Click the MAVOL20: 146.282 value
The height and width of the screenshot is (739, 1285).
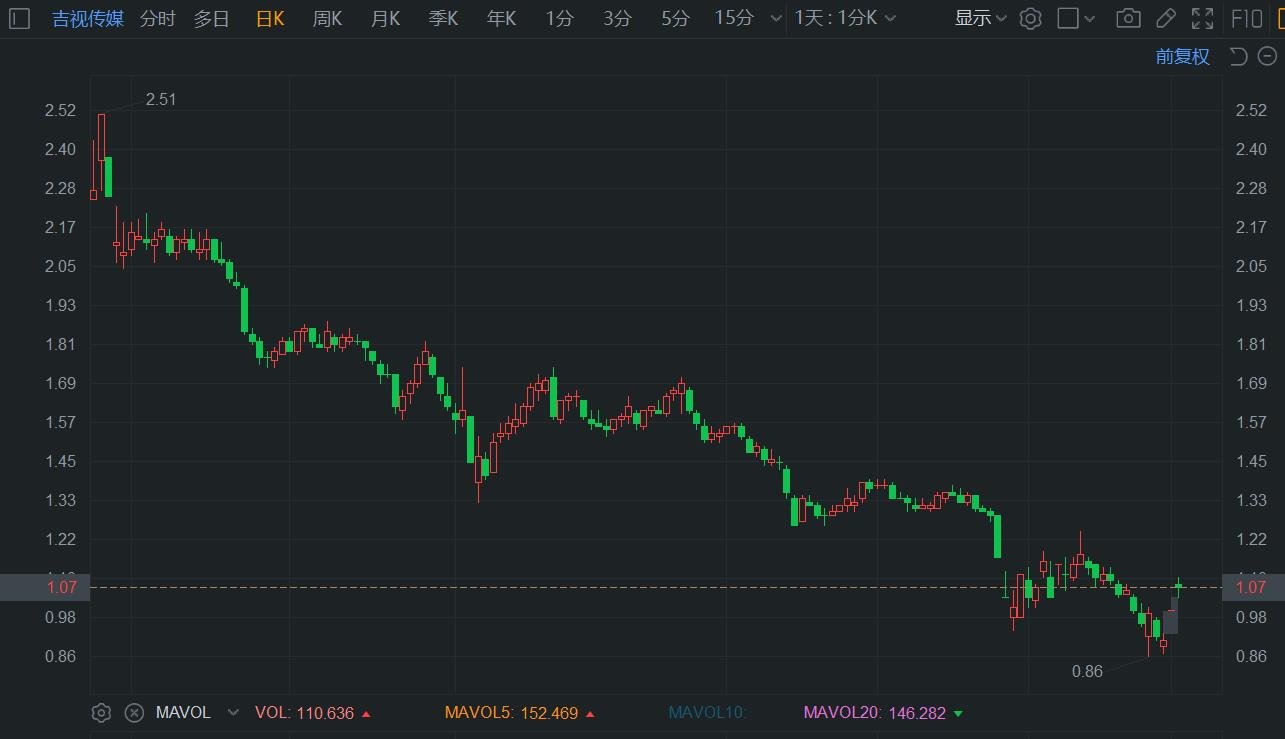[x=883, y=713]
